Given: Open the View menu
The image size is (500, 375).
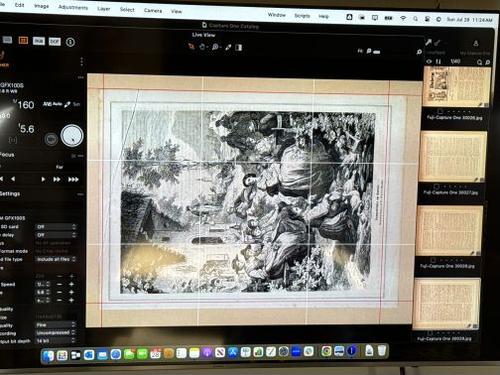Looking at the screenshot, I should pos(176,11).
